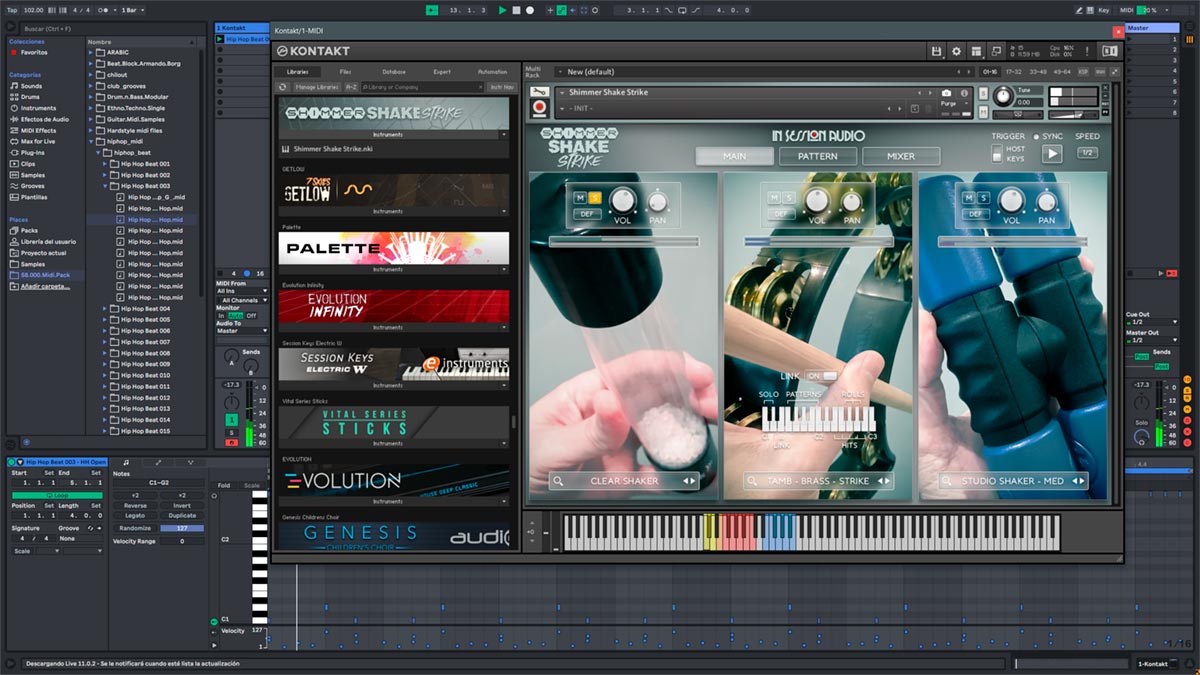Arm the transport Record button

[x=530, y=10]
